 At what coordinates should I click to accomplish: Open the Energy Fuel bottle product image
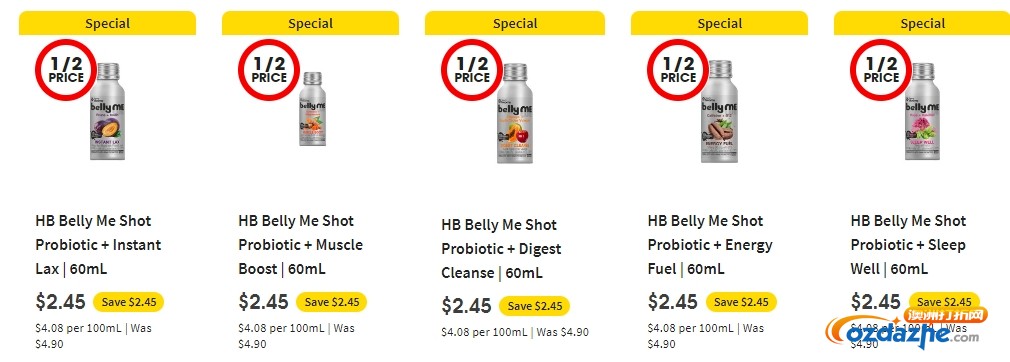(719, 111)
